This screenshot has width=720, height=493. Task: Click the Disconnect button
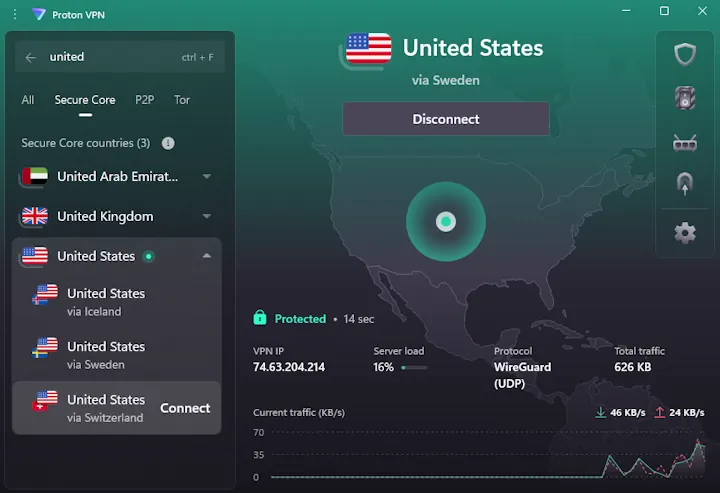(x=445, y=119)
